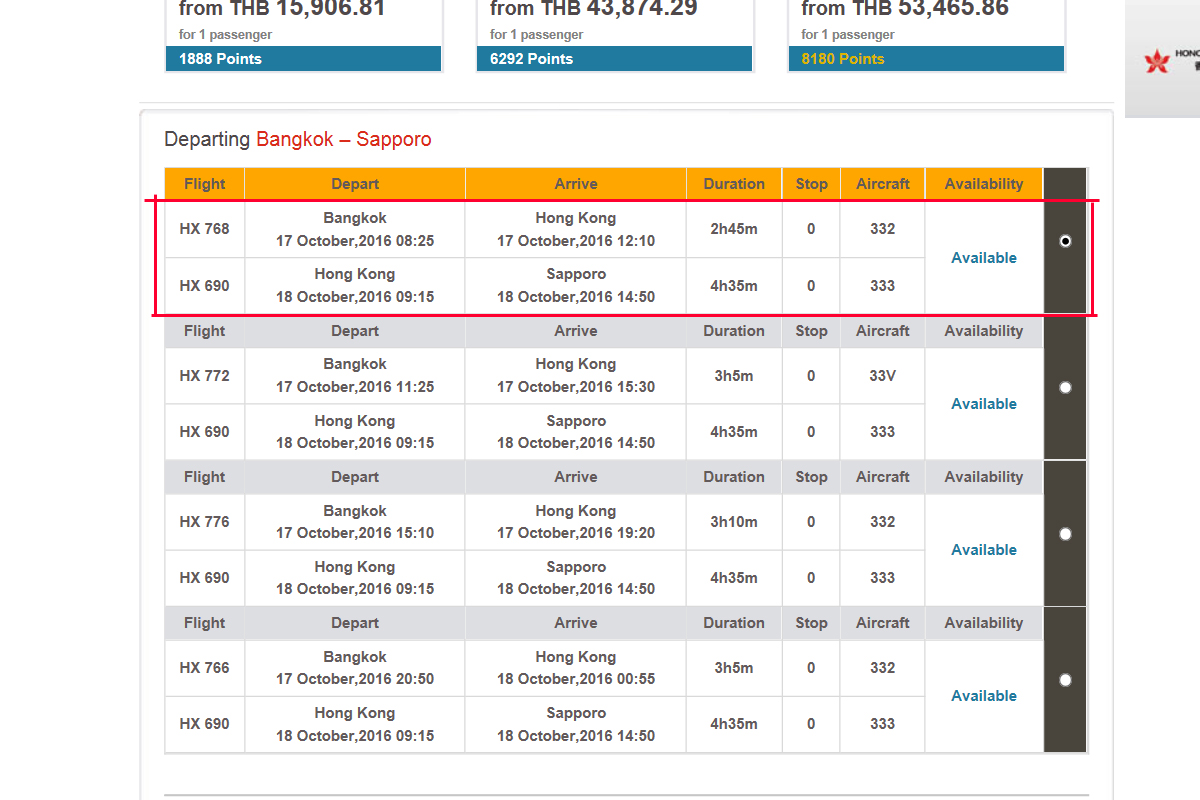The height and width of the screenshot is (800, 1200).
Task: Click the Hong Kong Airlines logo banner
Action: coord(1163,58)
